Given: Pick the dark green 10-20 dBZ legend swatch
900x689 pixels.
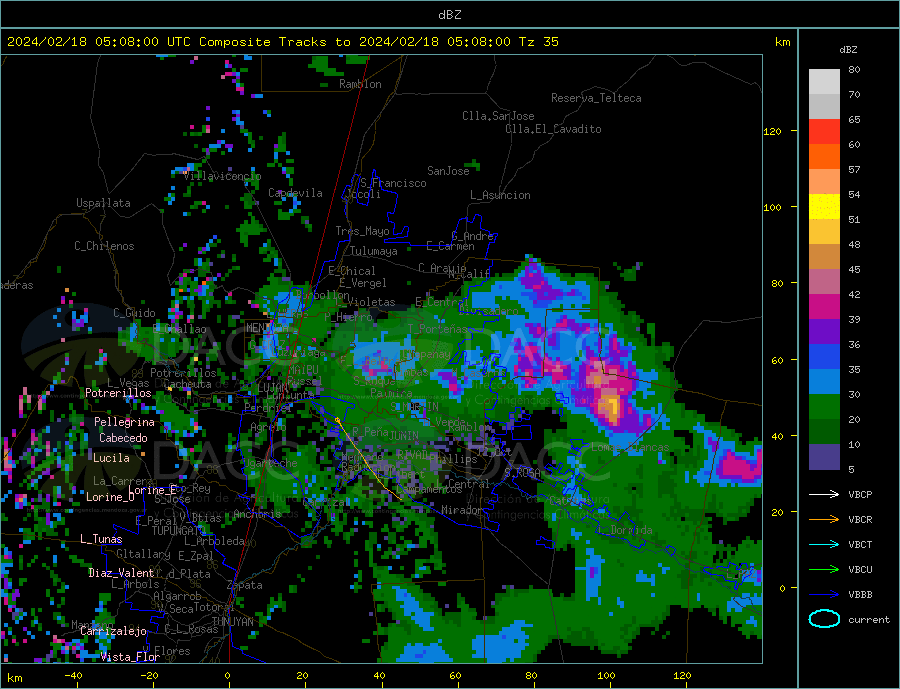Looking at the screenshot, I should (824, 432).
